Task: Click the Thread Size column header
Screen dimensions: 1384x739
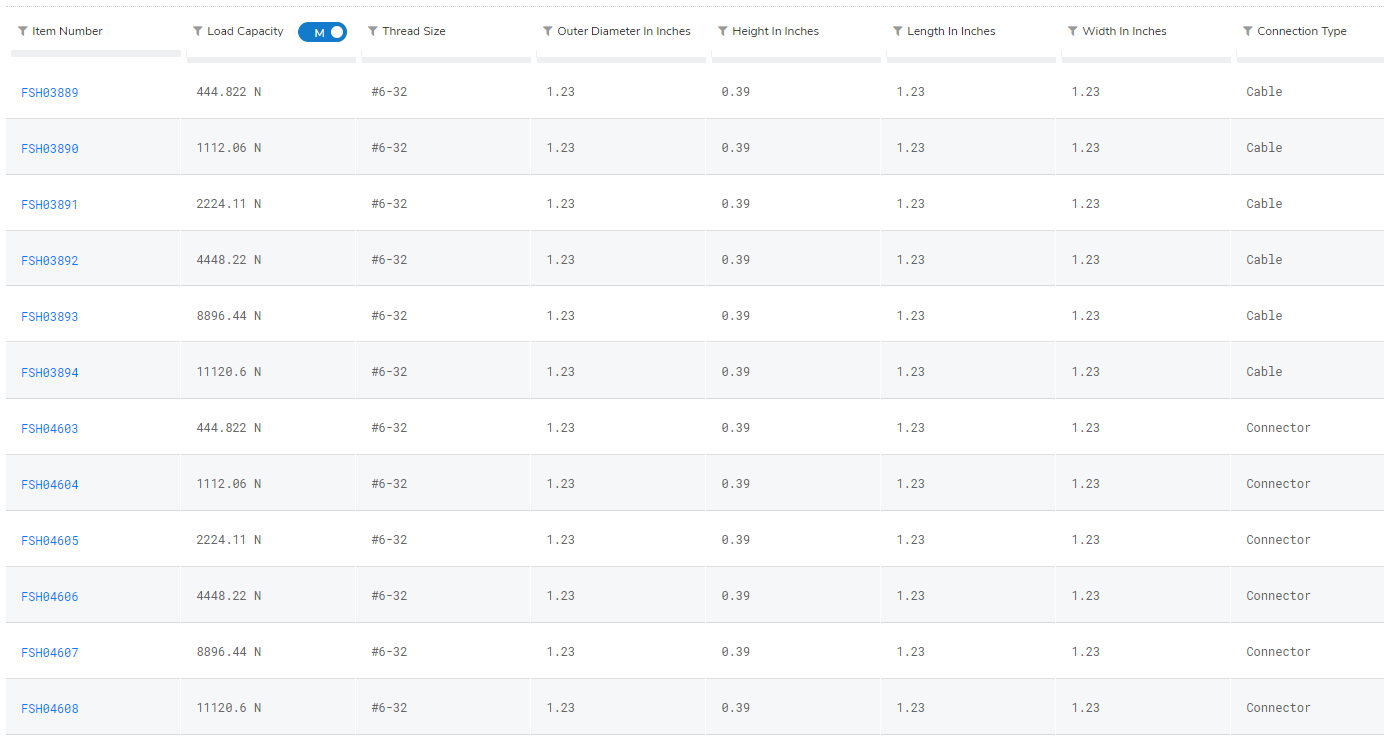Action: click(x=414, y=31)
